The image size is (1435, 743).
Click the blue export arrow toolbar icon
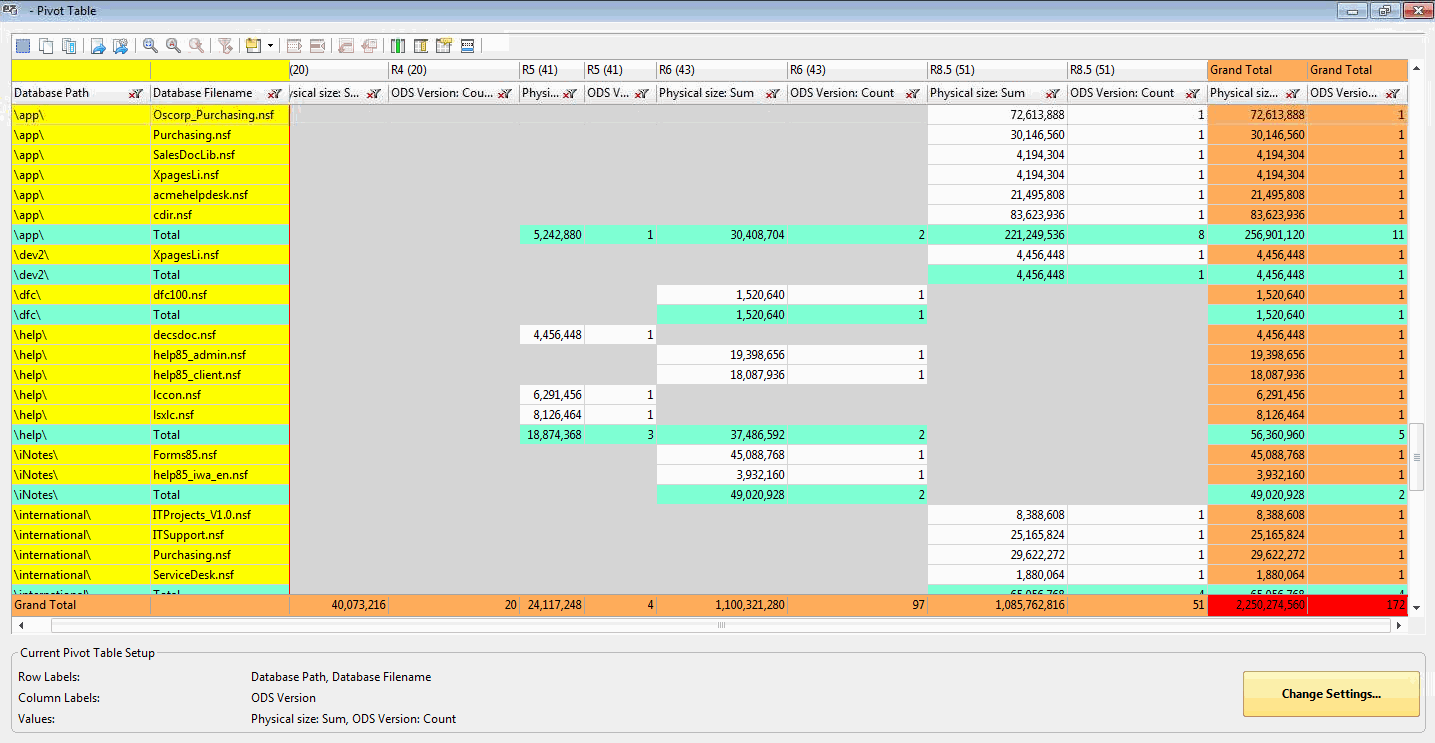point(99,45)
